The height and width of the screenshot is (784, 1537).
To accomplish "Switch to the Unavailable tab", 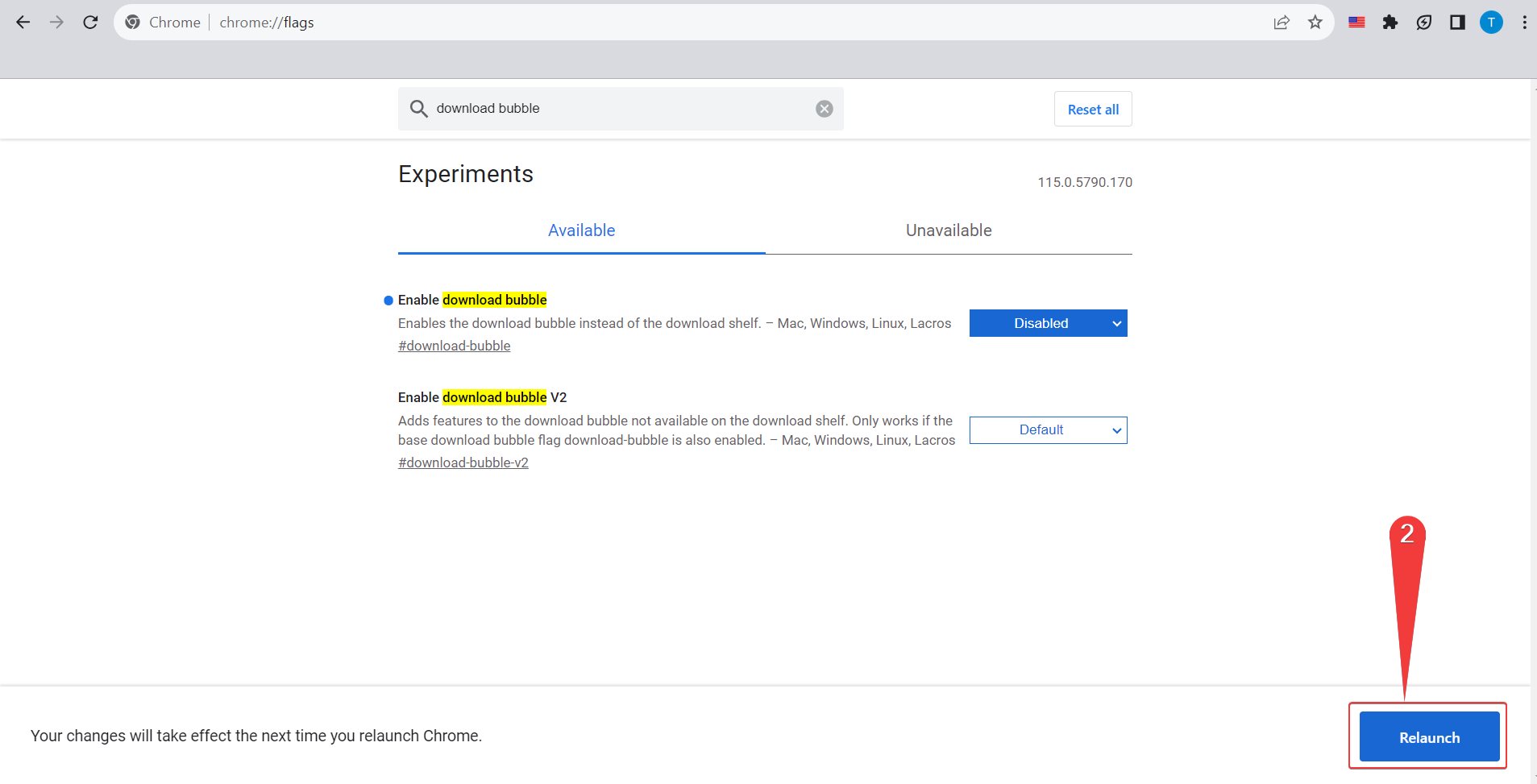I will click(949, 230).
